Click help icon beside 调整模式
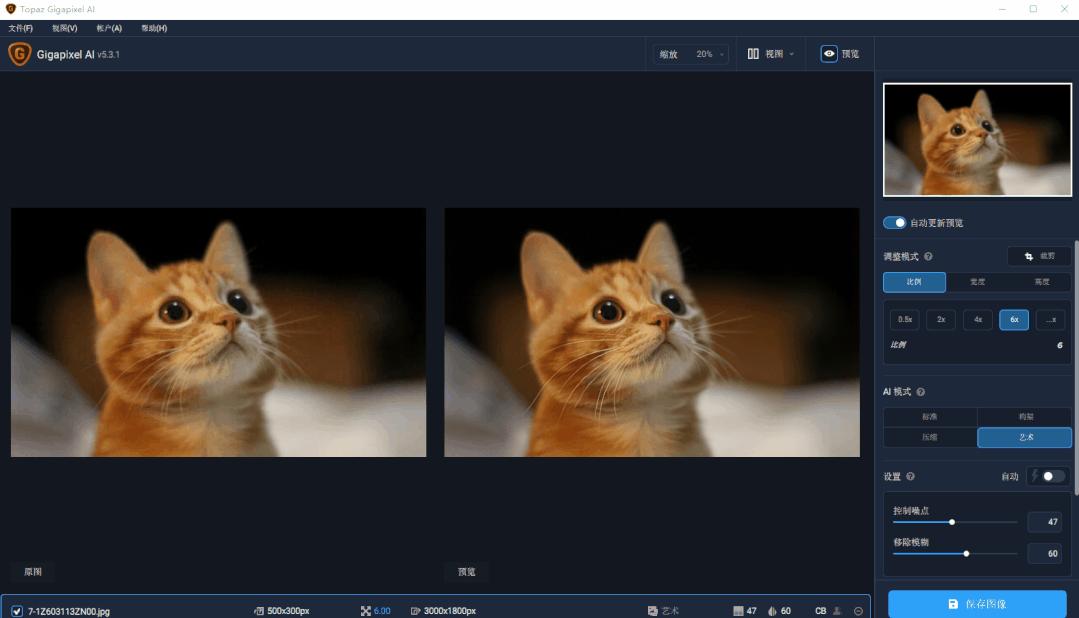Screen dimensions: 1079x618 (928, 257)
